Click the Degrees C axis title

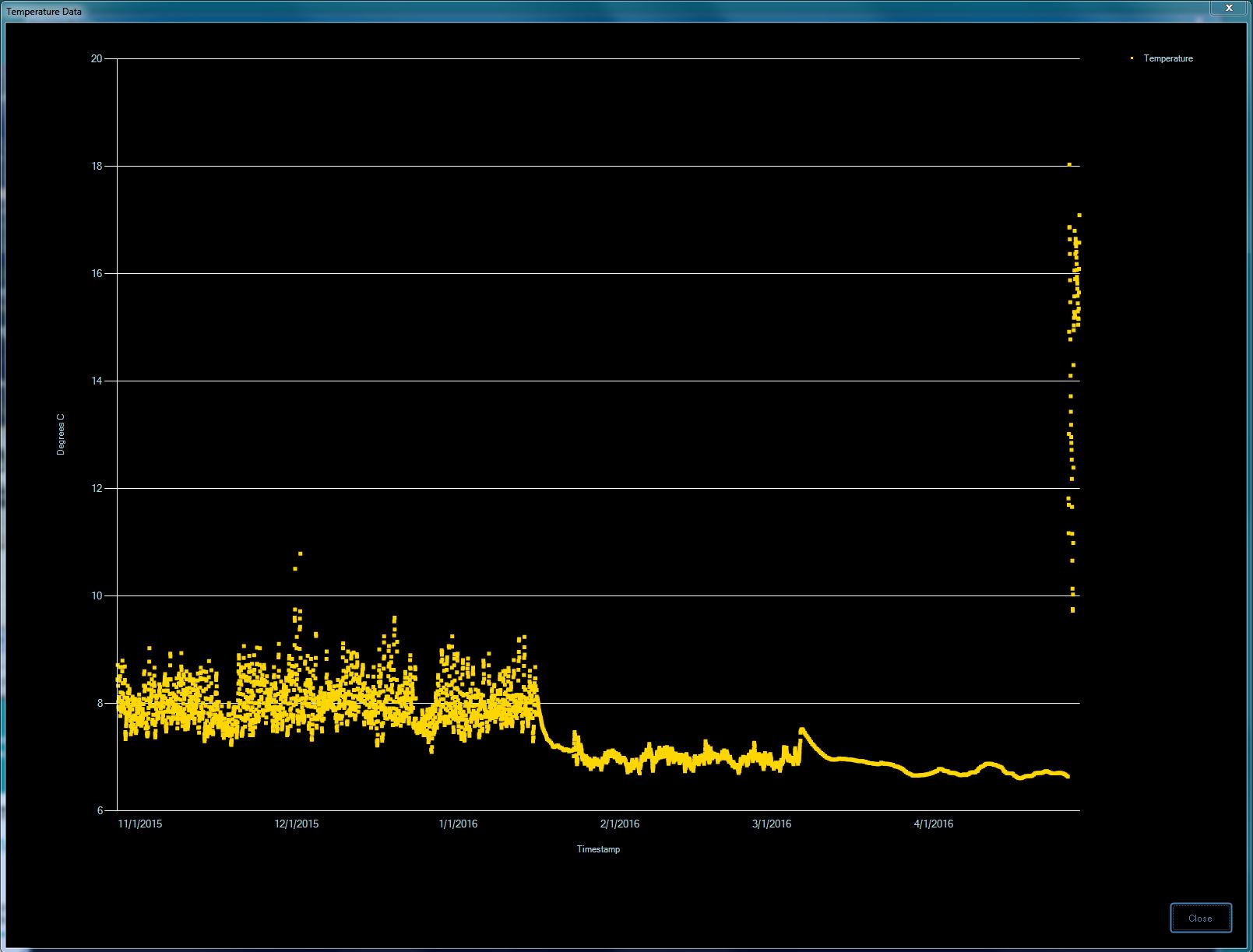pos(61,434)
